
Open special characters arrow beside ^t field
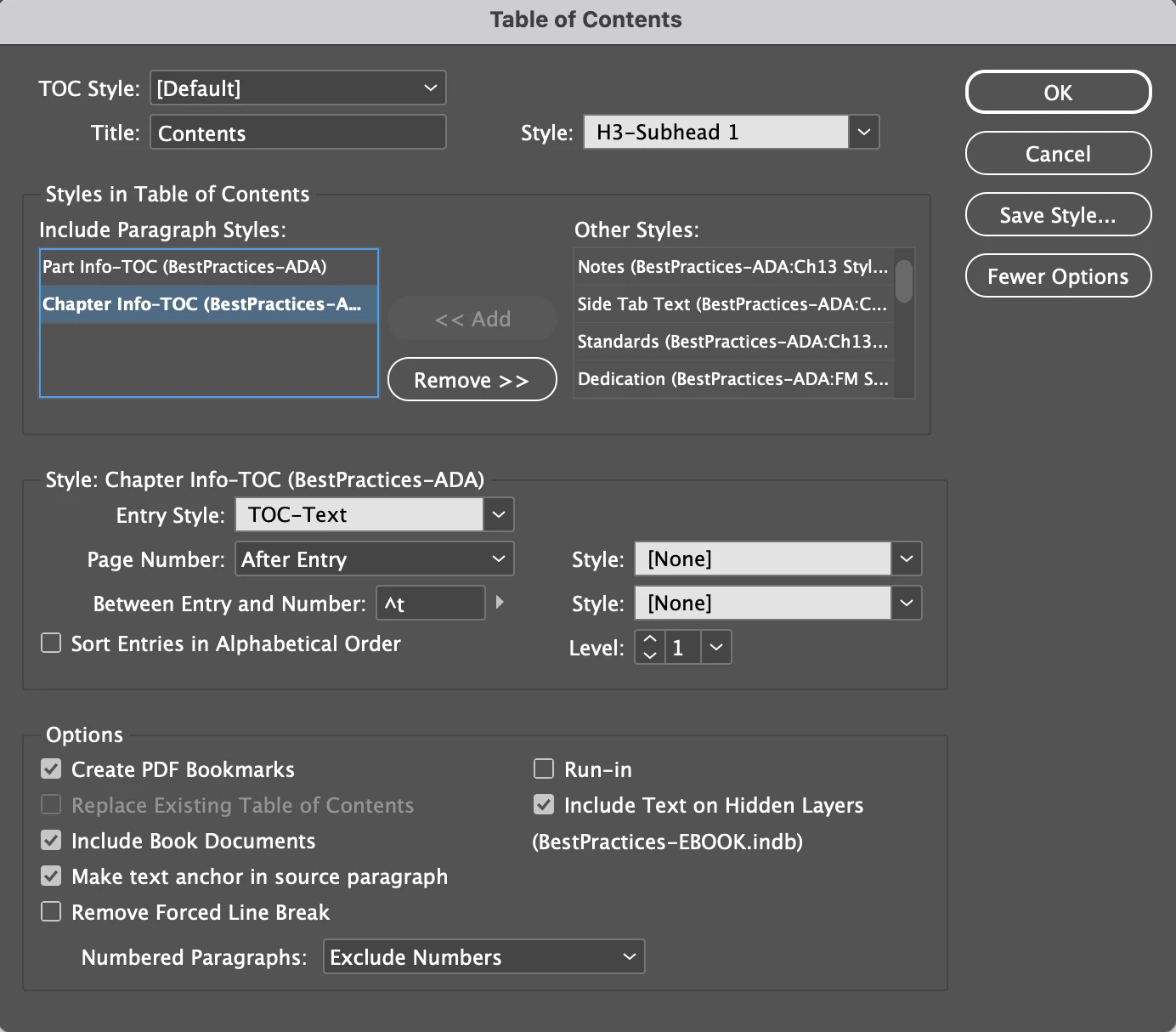[x=500, y=602]
